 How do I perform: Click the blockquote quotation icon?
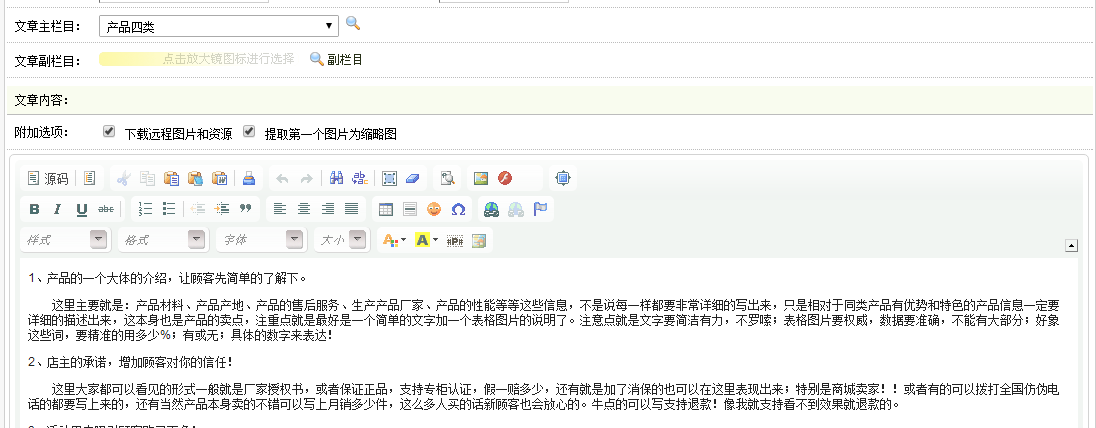(x=245, y=209)
